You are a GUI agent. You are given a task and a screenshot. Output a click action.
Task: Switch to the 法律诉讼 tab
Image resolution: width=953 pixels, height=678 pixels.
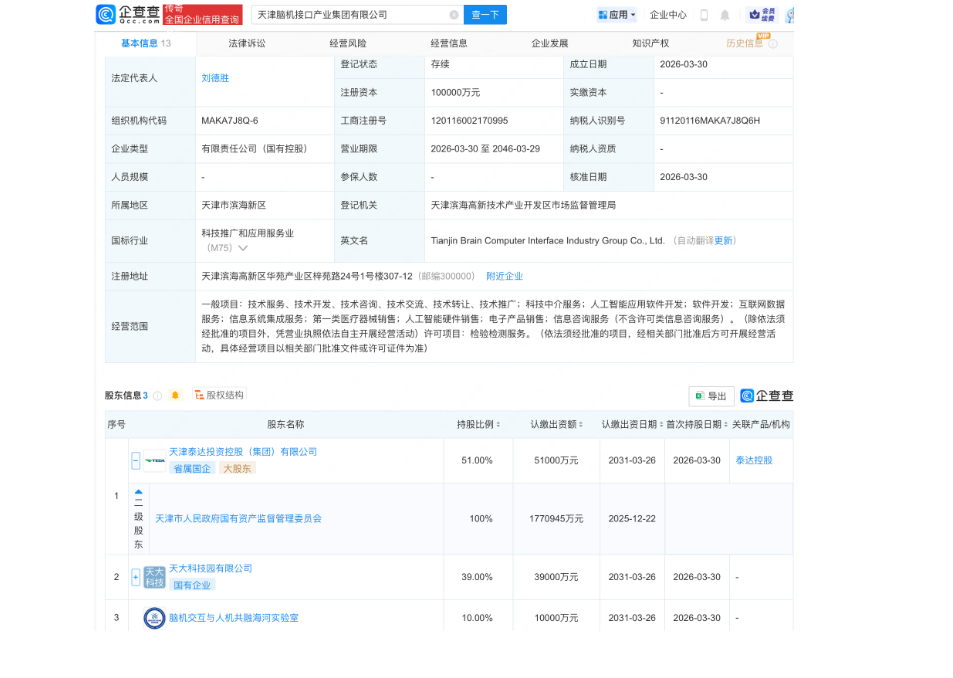point(247,43)
